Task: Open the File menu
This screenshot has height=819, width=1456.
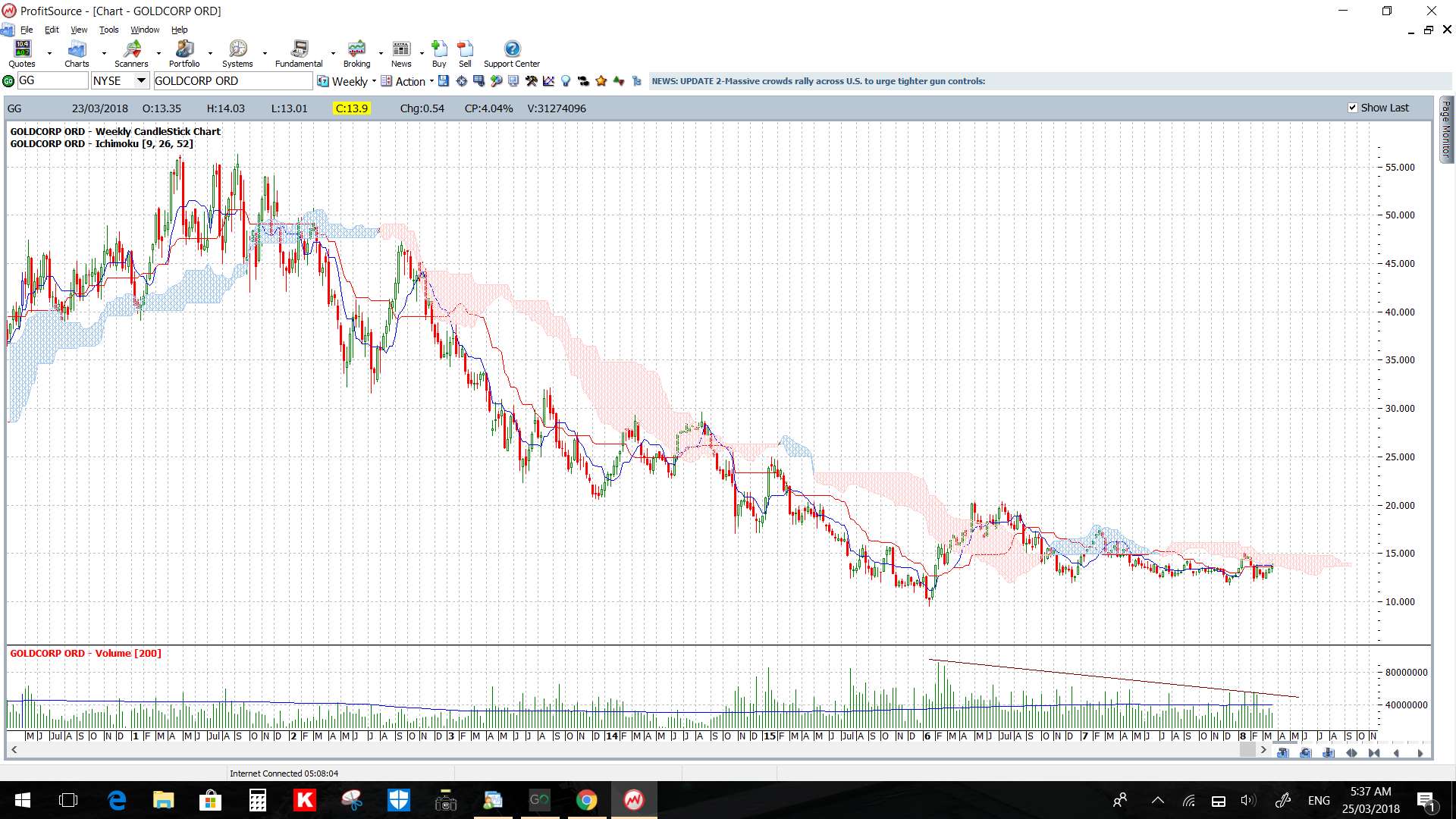Action: pos(27,30)
